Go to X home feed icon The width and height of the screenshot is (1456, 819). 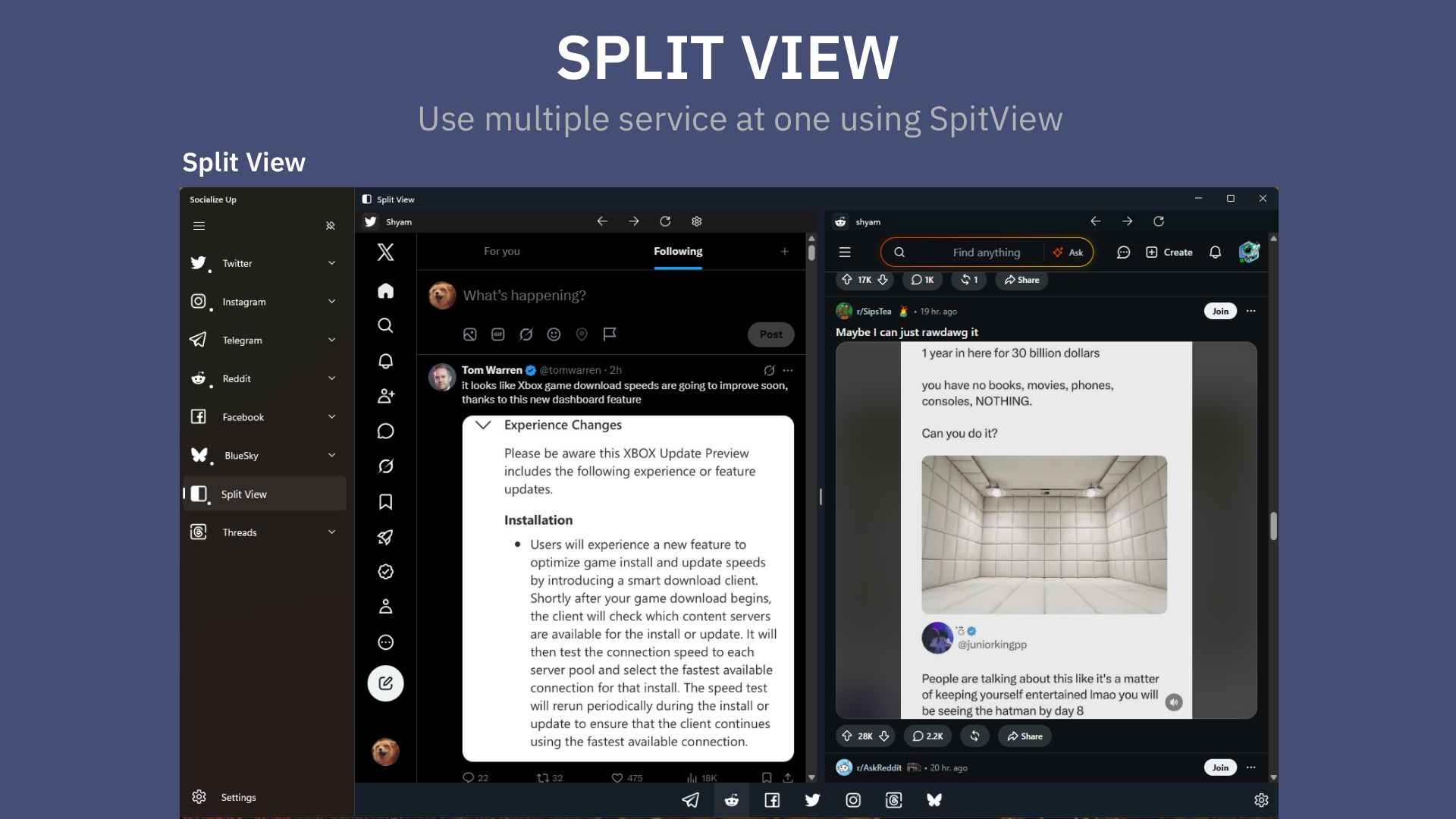click(385, 290)
